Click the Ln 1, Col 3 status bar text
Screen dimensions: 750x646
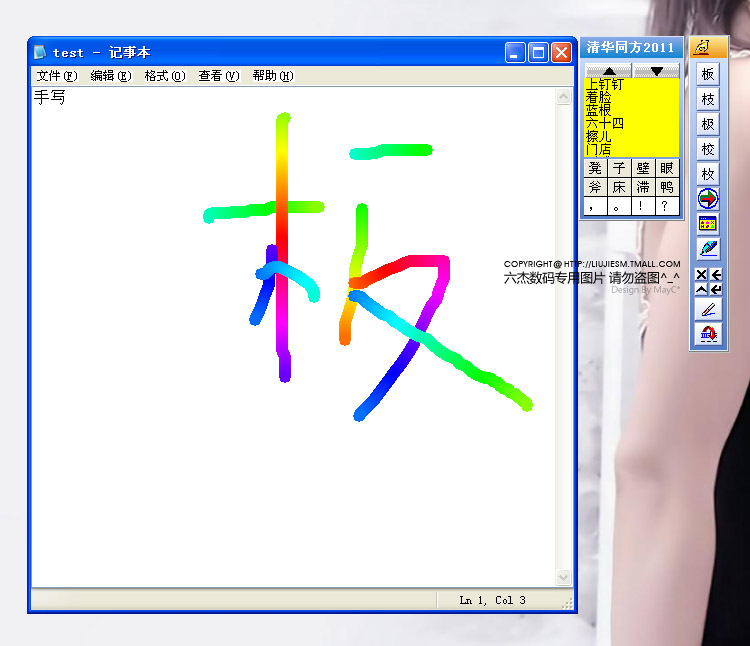pyautogui.click(x=493, y=600)
